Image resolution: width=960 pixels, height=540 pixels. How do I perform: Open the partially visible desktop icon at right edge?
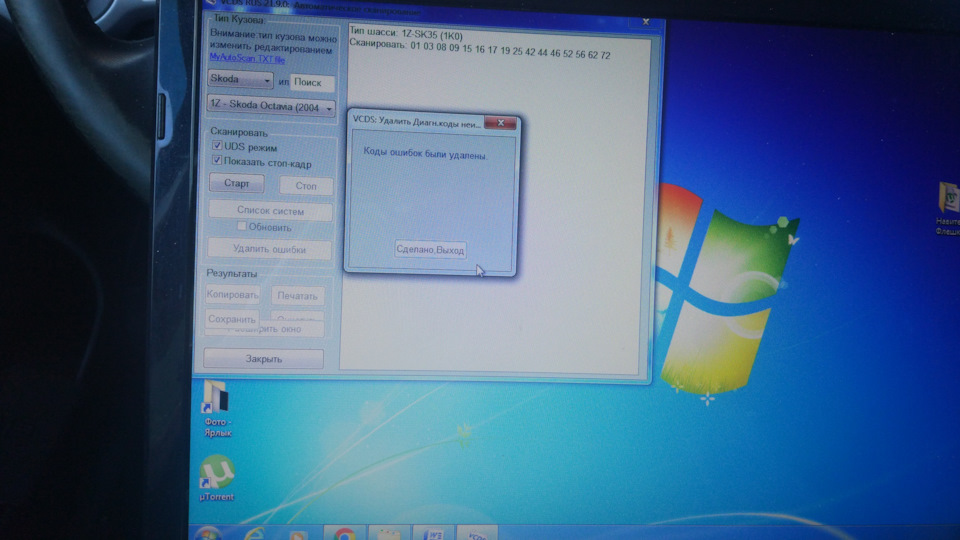[x=948, y=208]
